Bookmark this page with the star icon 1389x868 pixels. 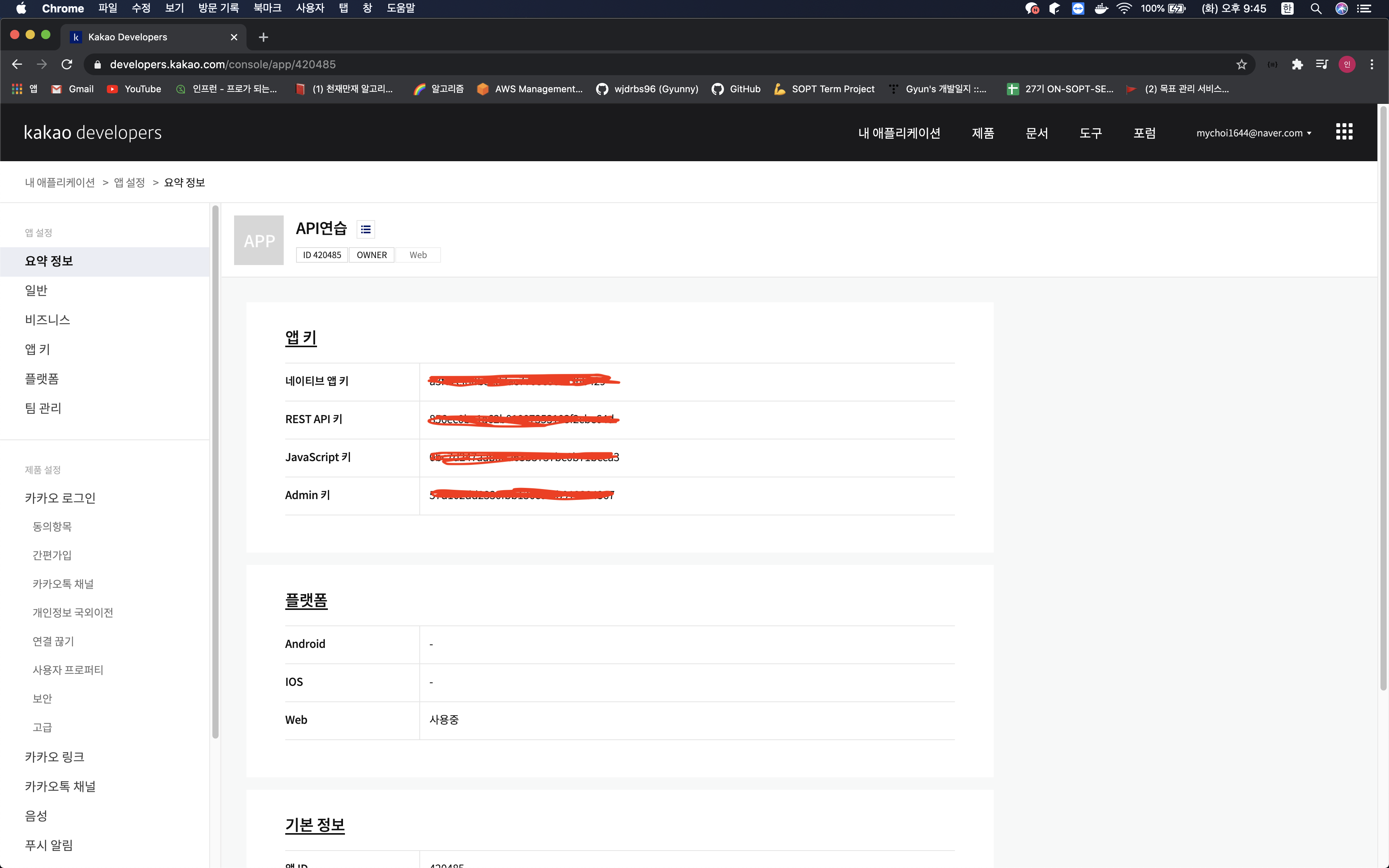1241,64
